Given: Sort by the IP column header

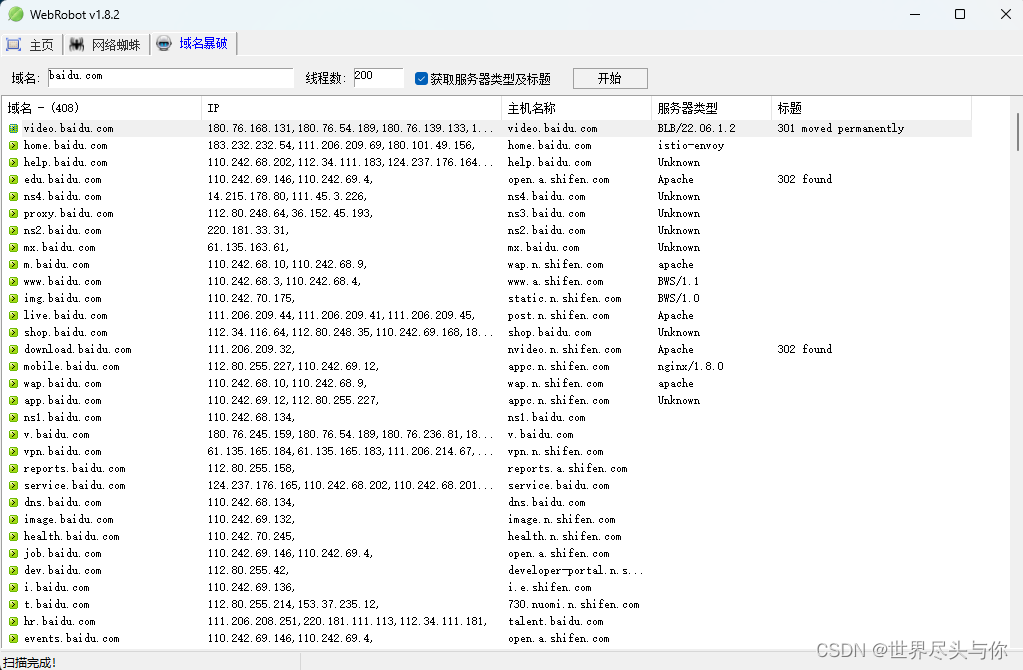Looking at the screenshot, I should [x=351, y=108].
